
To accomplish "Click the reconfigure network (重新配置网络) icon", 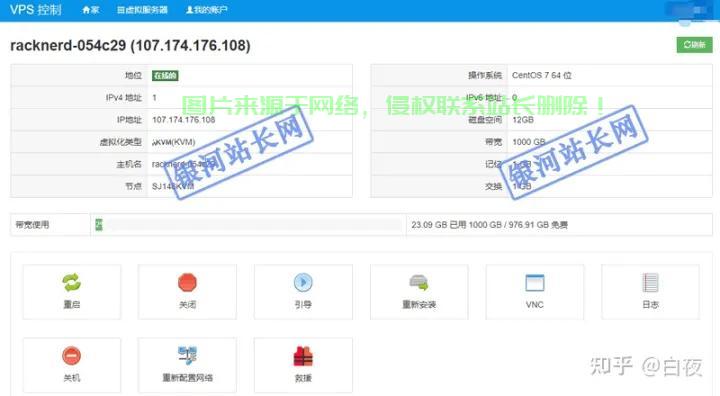I will (187, 356).
